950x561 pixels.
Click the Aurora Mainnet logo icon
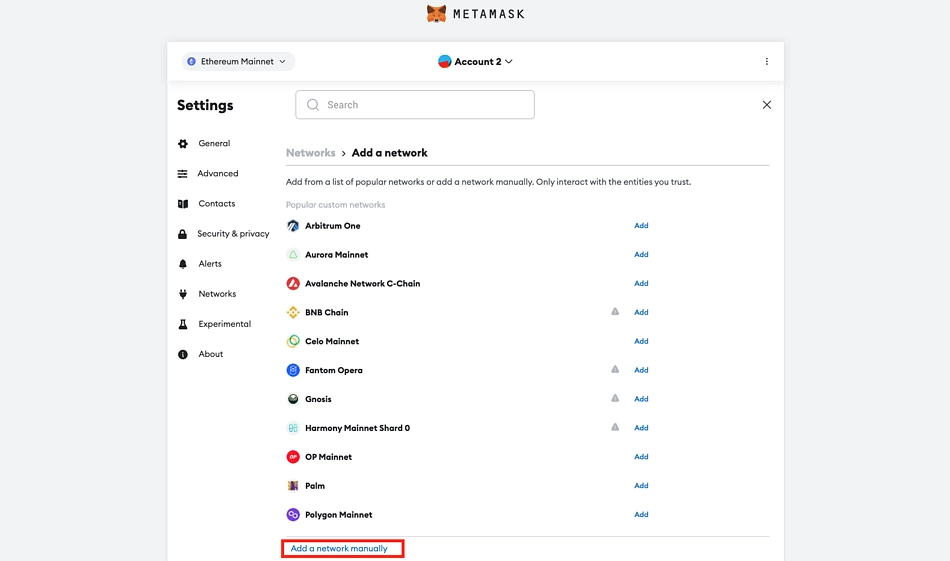(x=293, y=254)
